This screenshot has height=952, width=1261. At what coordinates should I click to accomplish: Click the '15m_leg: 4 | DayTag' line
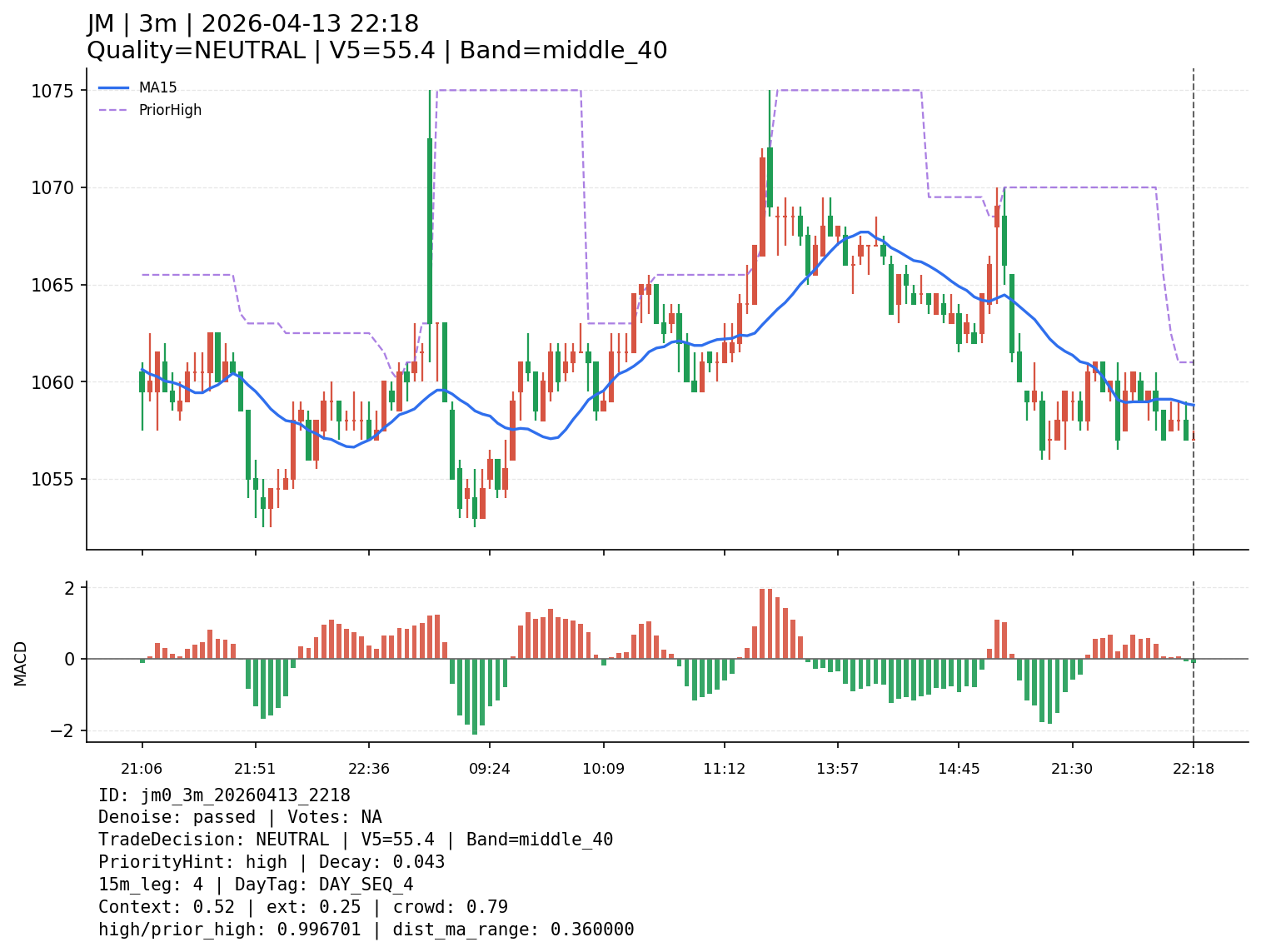click(256, 885)
